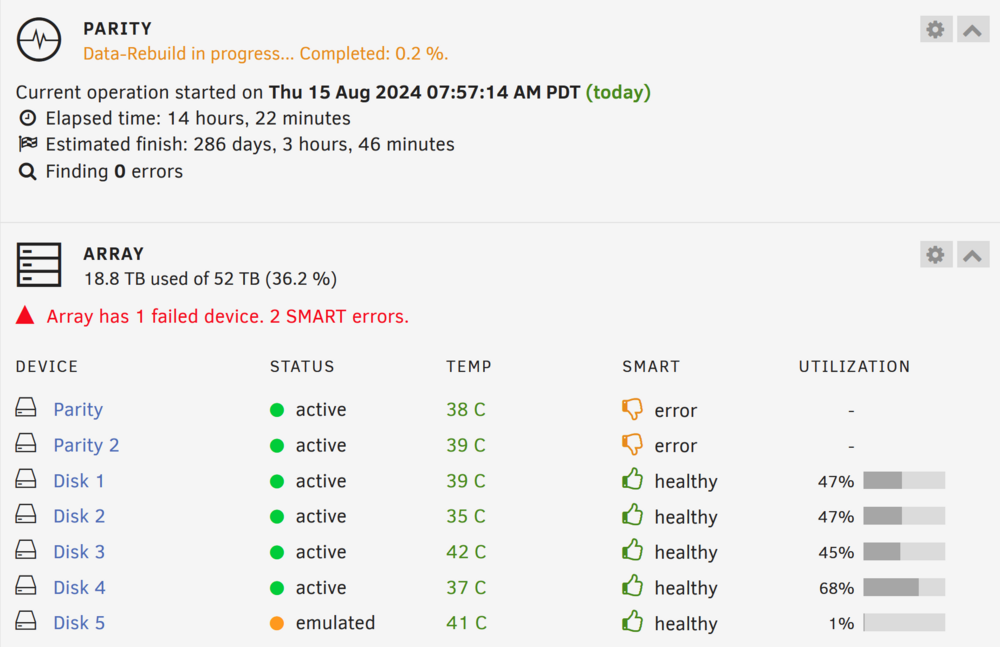Open Disk 3 device page
Screen dimensions: 1000x647
click(x=79, y=552)
